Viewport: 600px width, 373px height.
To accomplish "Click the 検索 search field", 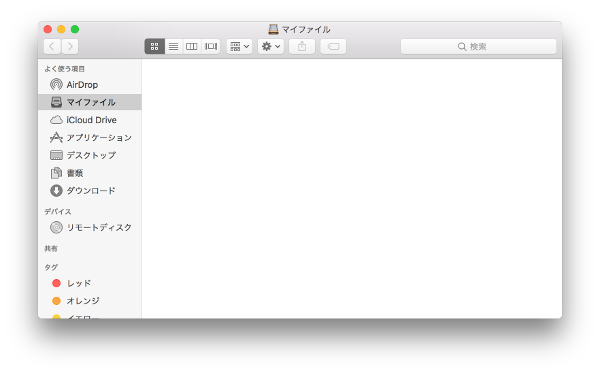I will point(478,46).
